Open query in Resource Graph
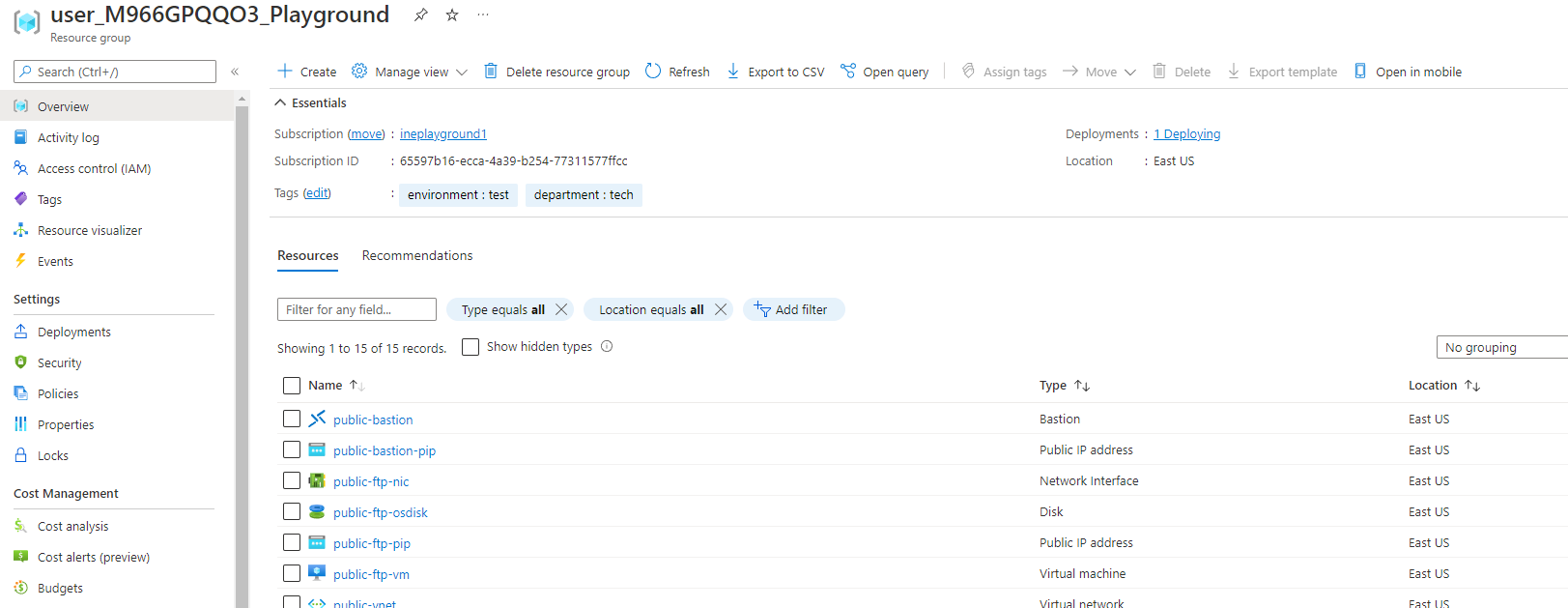Viewport: 1568px width, 608px height. pos(885,72)
